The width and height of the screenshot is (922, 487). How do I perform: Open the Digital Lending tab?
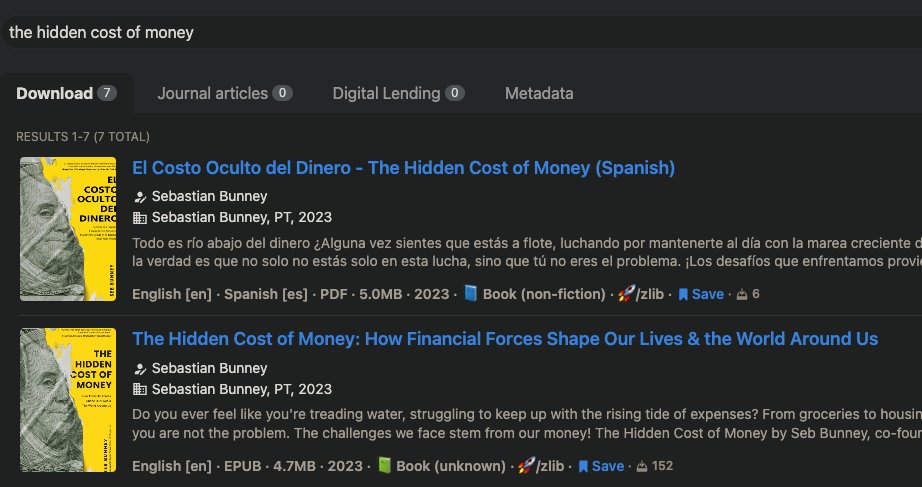399,94
